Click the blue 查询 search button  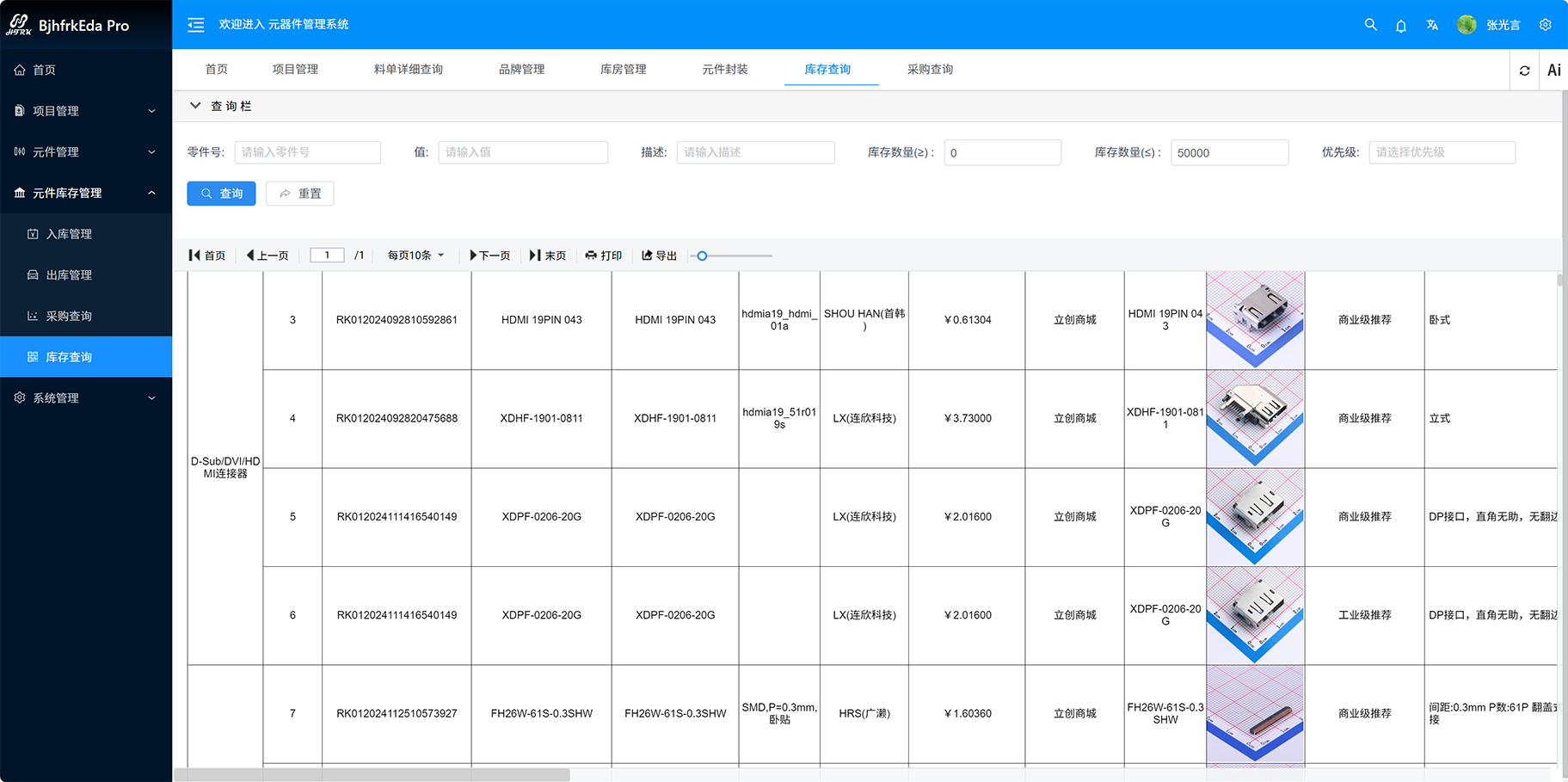221,194
